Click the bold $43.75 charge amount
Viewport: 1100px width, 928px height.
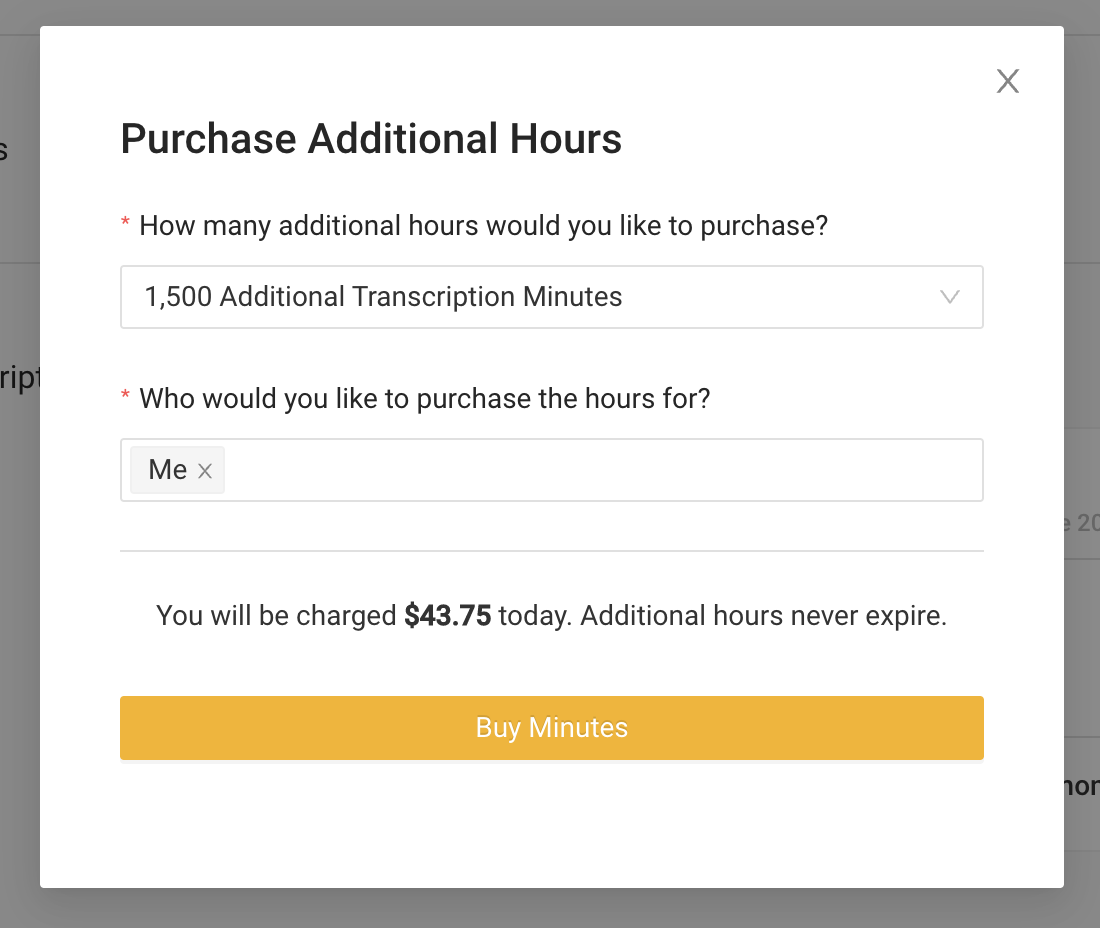[x=447, y=616]
